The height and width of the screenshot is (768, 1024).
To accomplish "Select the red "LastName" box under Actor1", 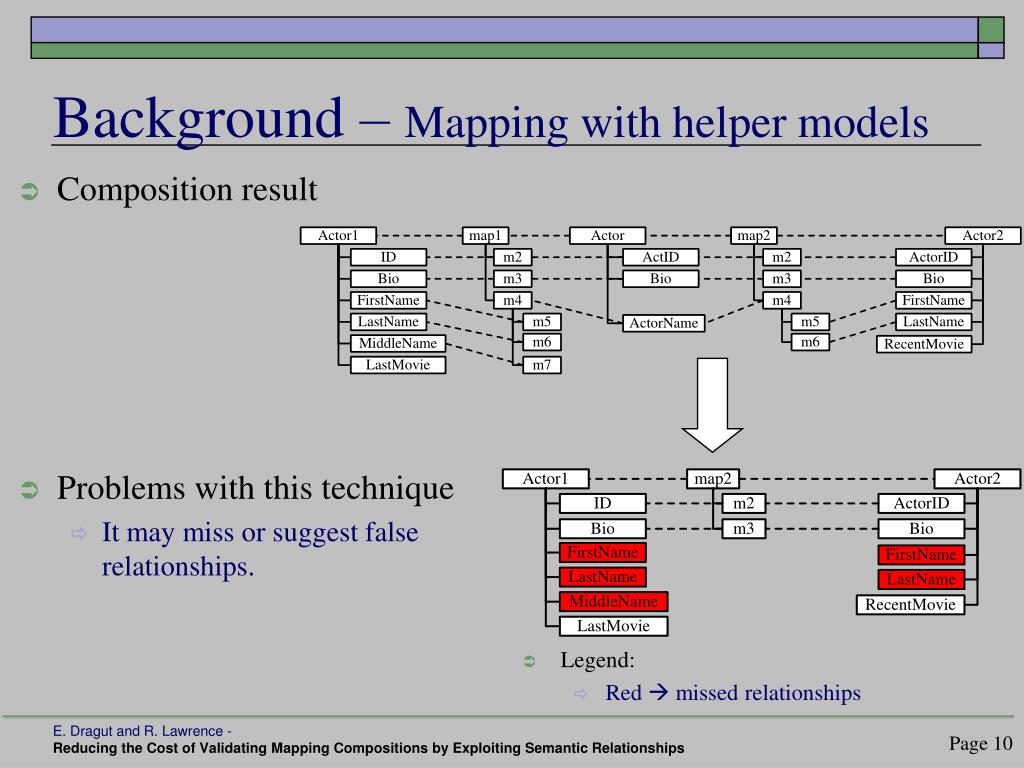I will [603, 577].
